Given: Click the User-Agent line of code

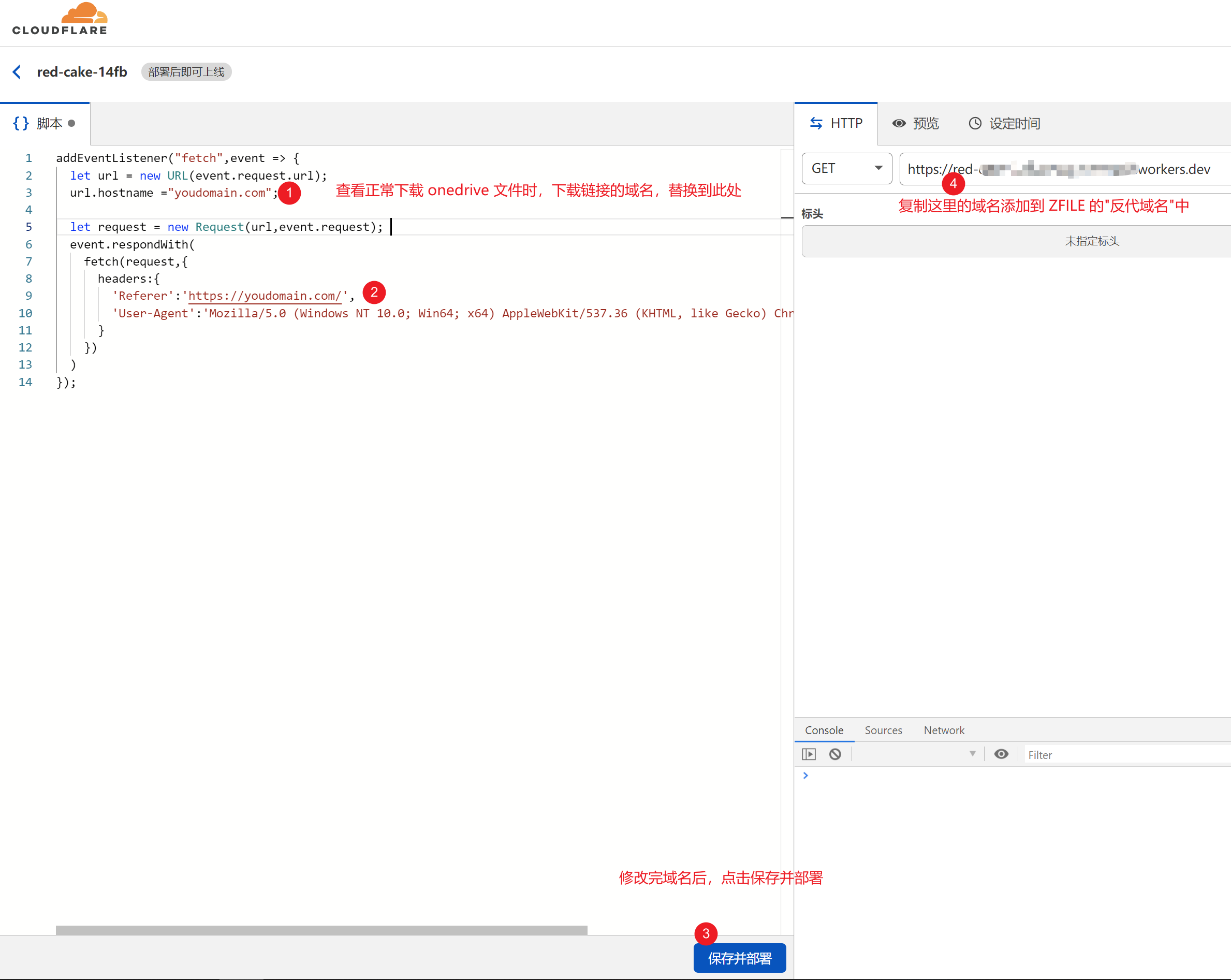Looking at the screenshot, I should coord(453,313).
